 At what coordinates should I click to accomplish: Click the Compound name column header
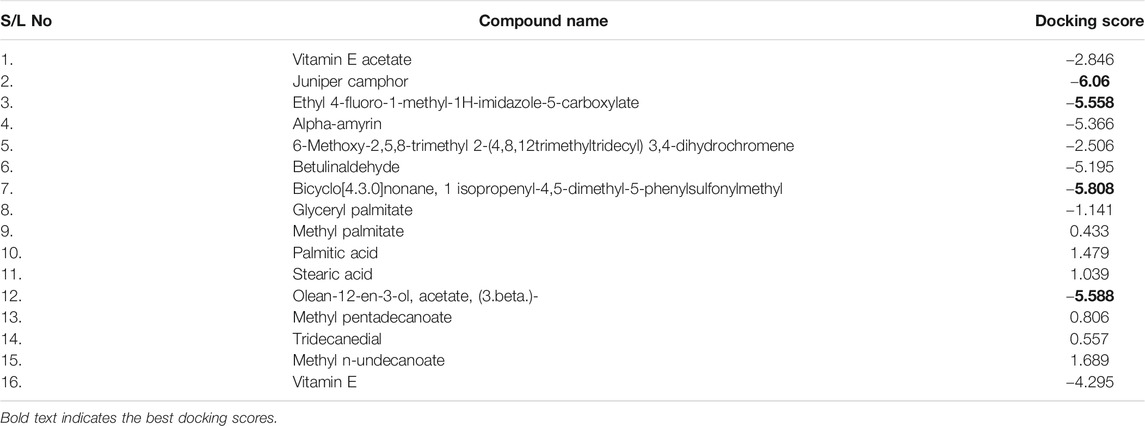click(x=543, y=21)
